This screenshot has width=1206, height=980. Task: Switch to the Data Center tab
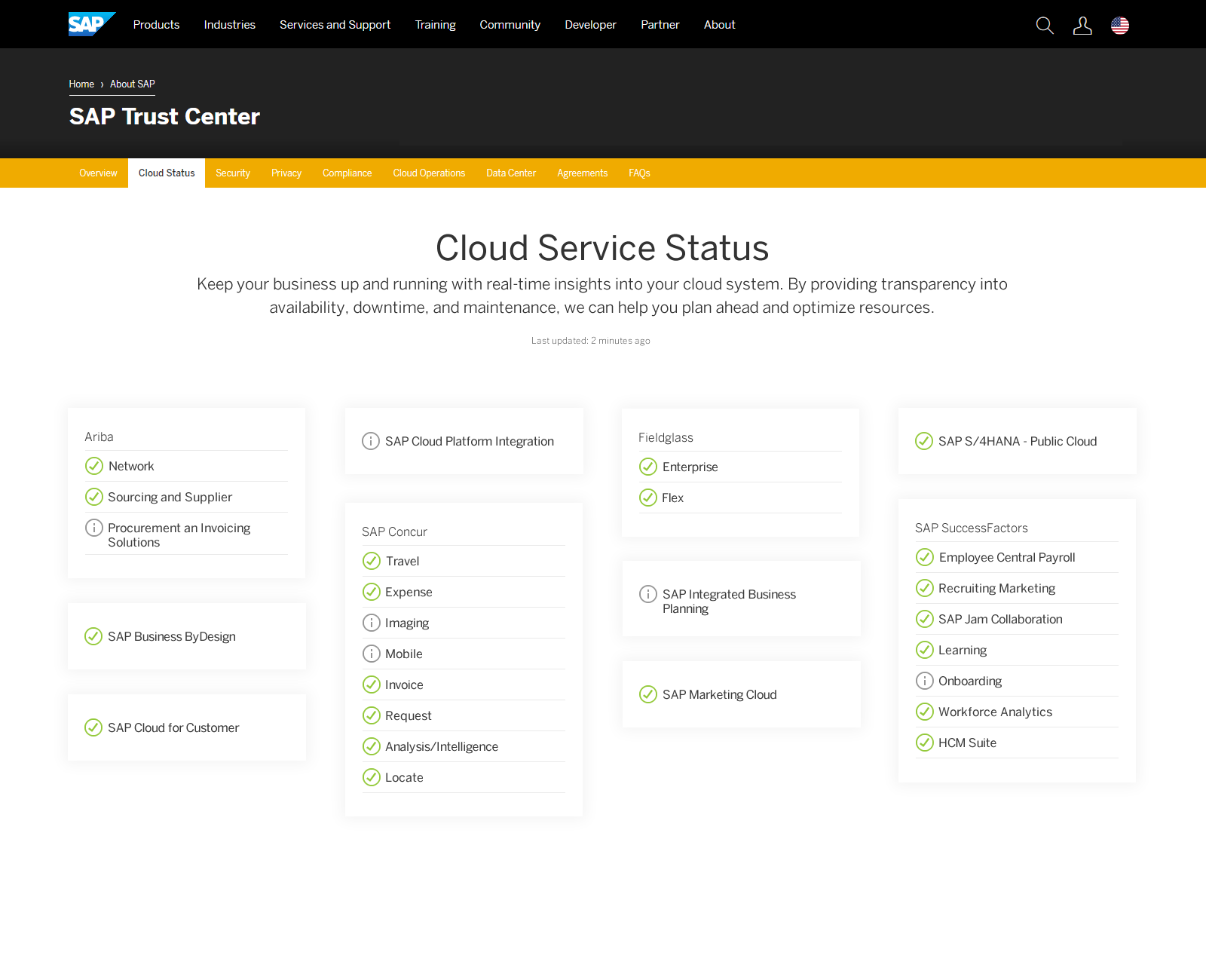[511, 173]
